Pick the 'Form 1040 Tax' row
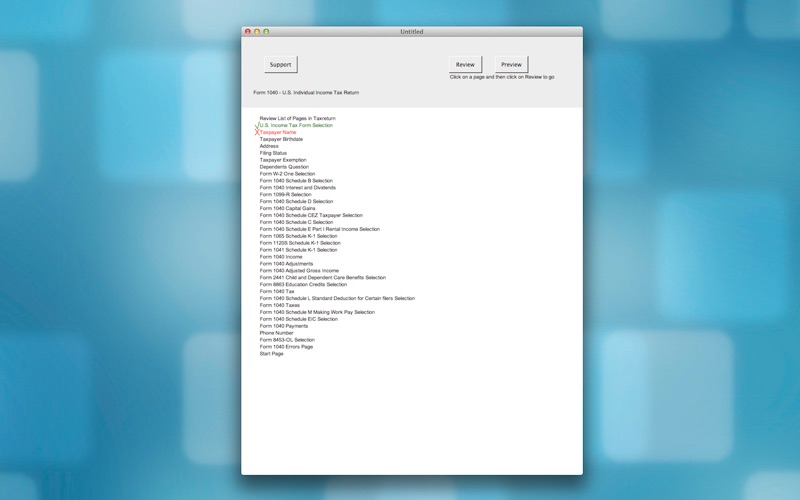Image resolution: width=800 pixels, height=500 pixels. click(277, 291)
